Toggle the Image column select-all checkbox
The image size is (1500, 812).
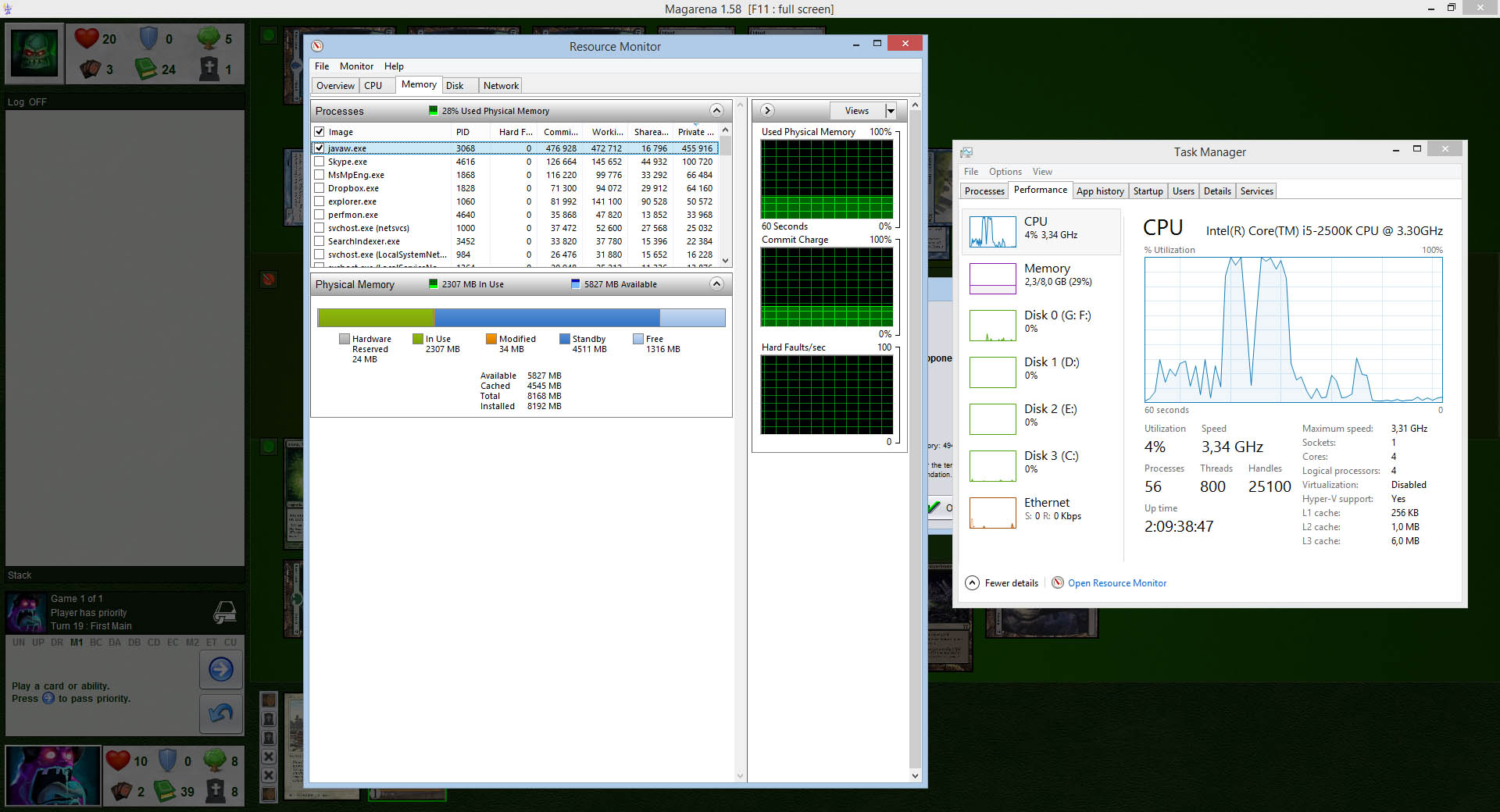[320, 132]
